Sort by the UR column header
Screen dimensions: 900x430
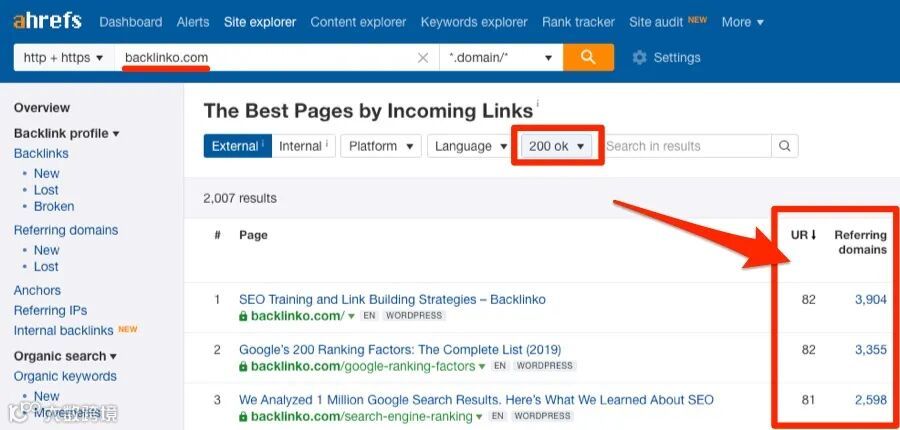[804, 235]
